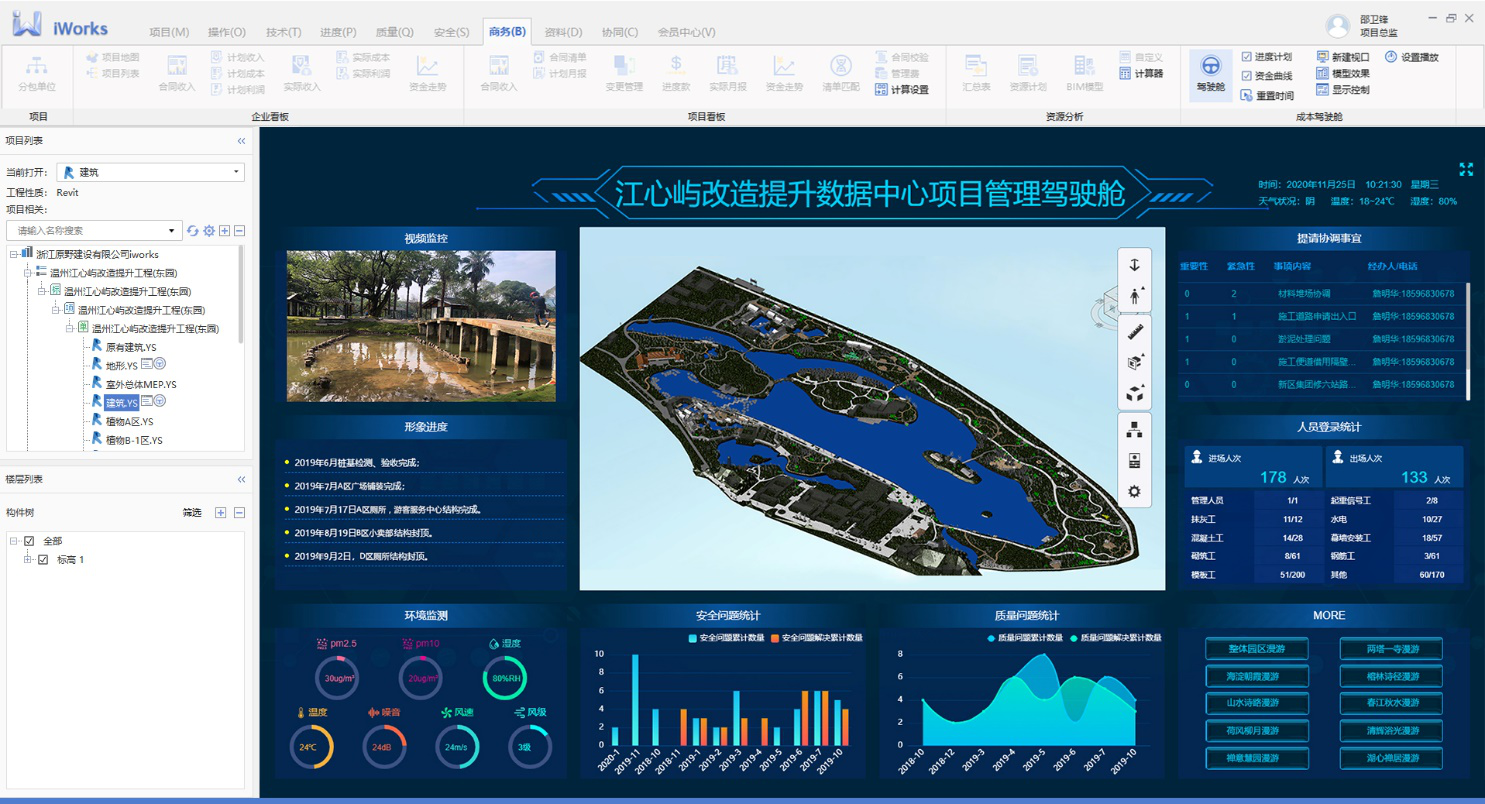Click the refresh icon beside project search

pyautogui.click(x=193, y=231)
